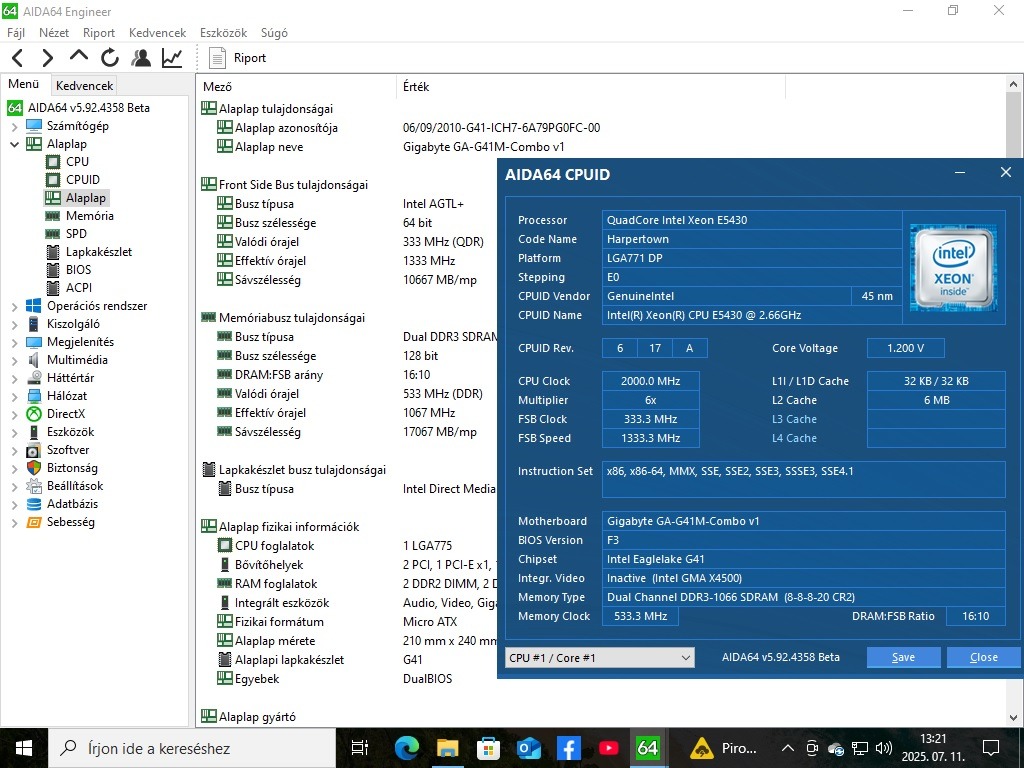Click the Refresh icon in toolbar
Screen dimensions: 1024x768
tap(110, 58)
